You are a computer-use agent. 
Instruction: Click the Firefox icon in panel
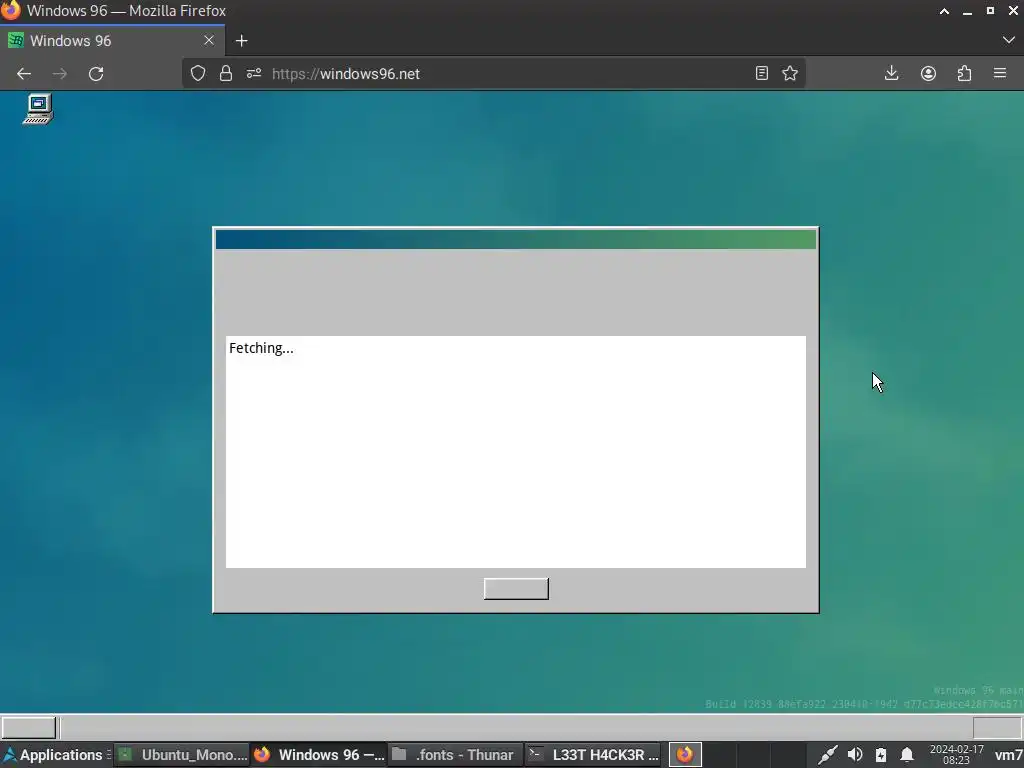coord(685,755)
